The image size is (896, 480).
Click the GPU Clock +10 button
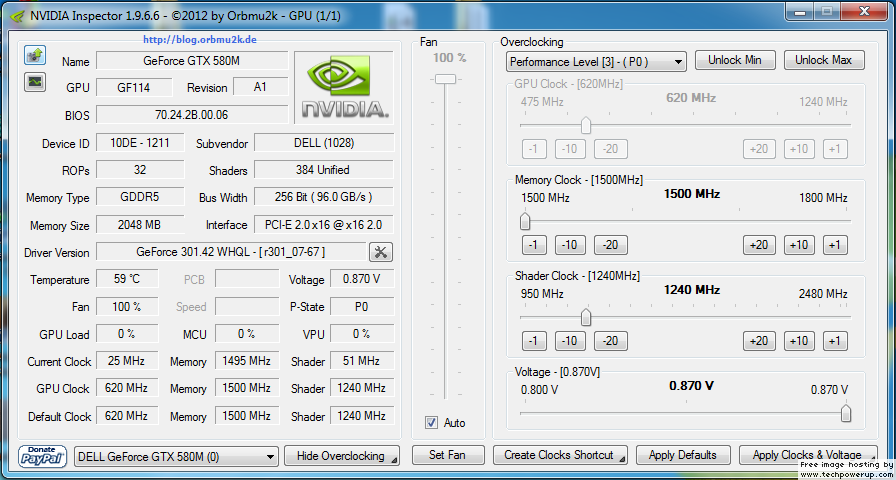pos(799,149)
